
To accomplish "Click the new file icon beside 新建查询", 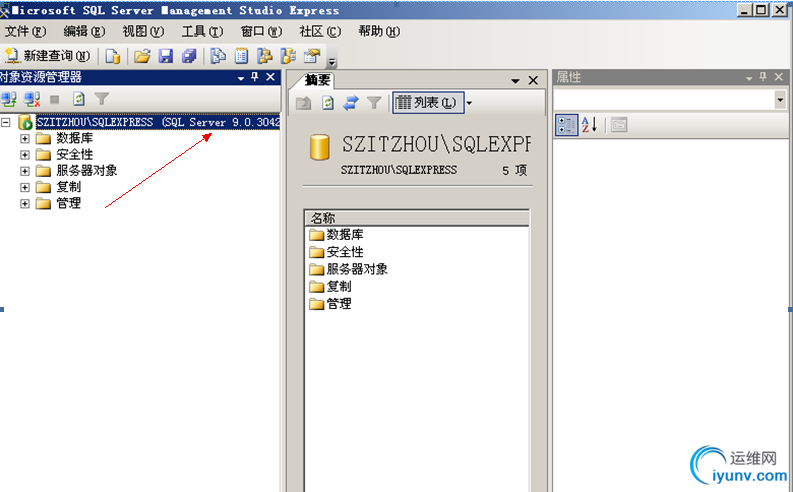I will pos(113,56).
